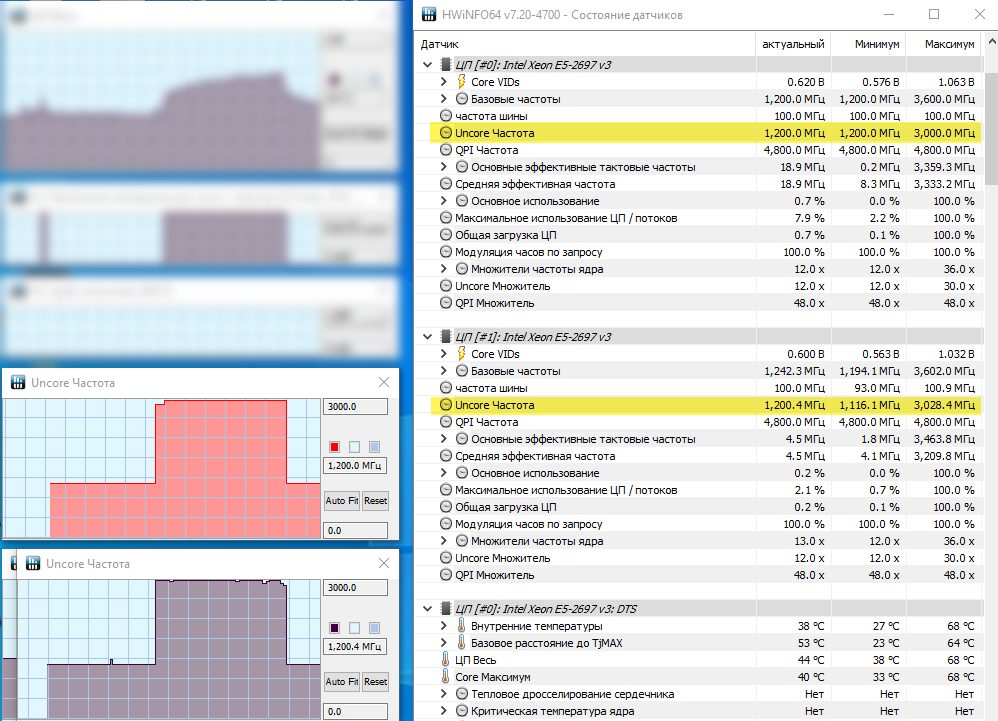Click the thermometer icon of Внутренние температуры
Screen dimensions: 998x721
coord(461,626)
